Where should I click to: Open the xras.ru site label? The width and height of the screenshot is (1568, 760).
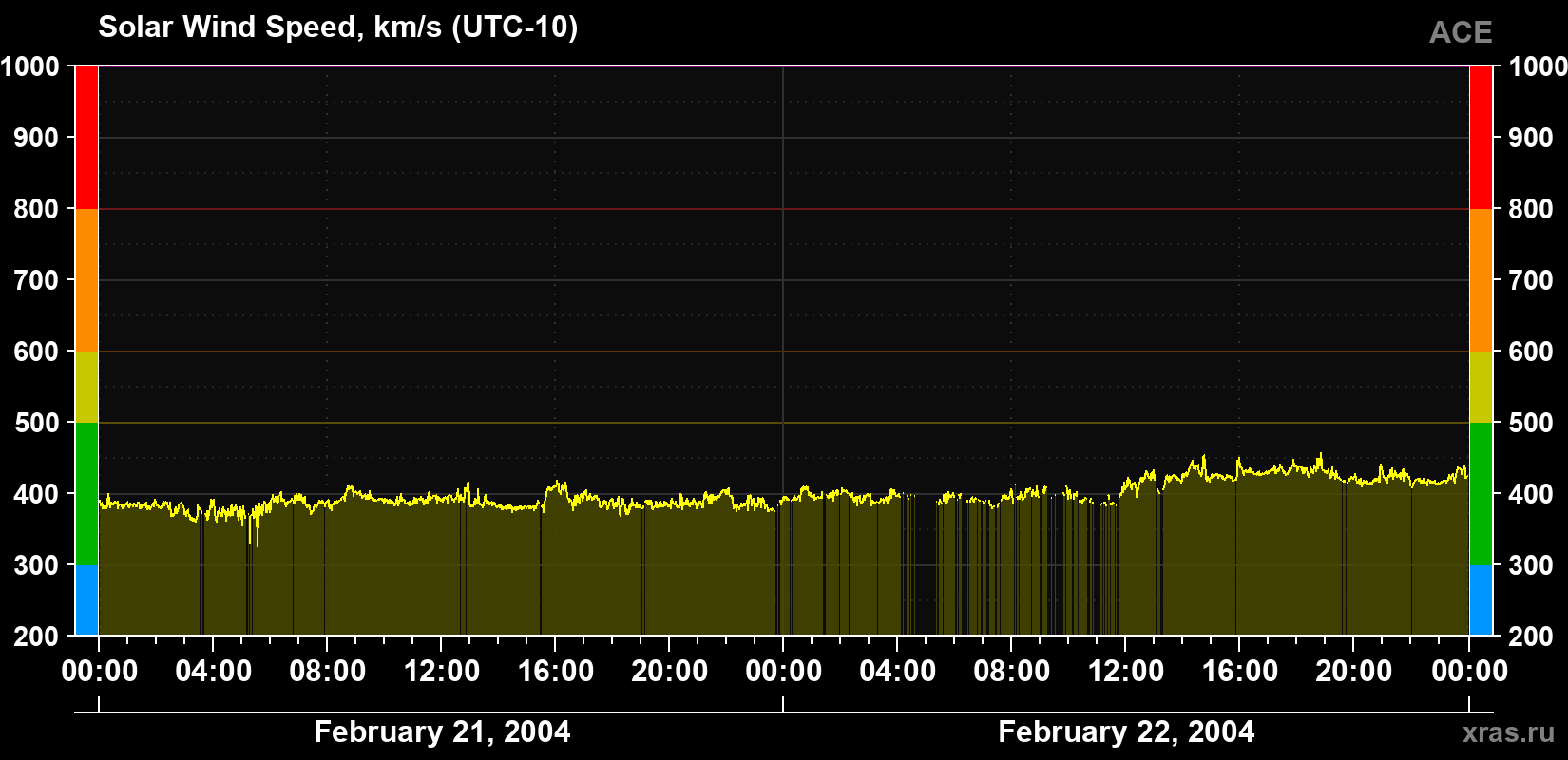click(x=1508, y=732)
